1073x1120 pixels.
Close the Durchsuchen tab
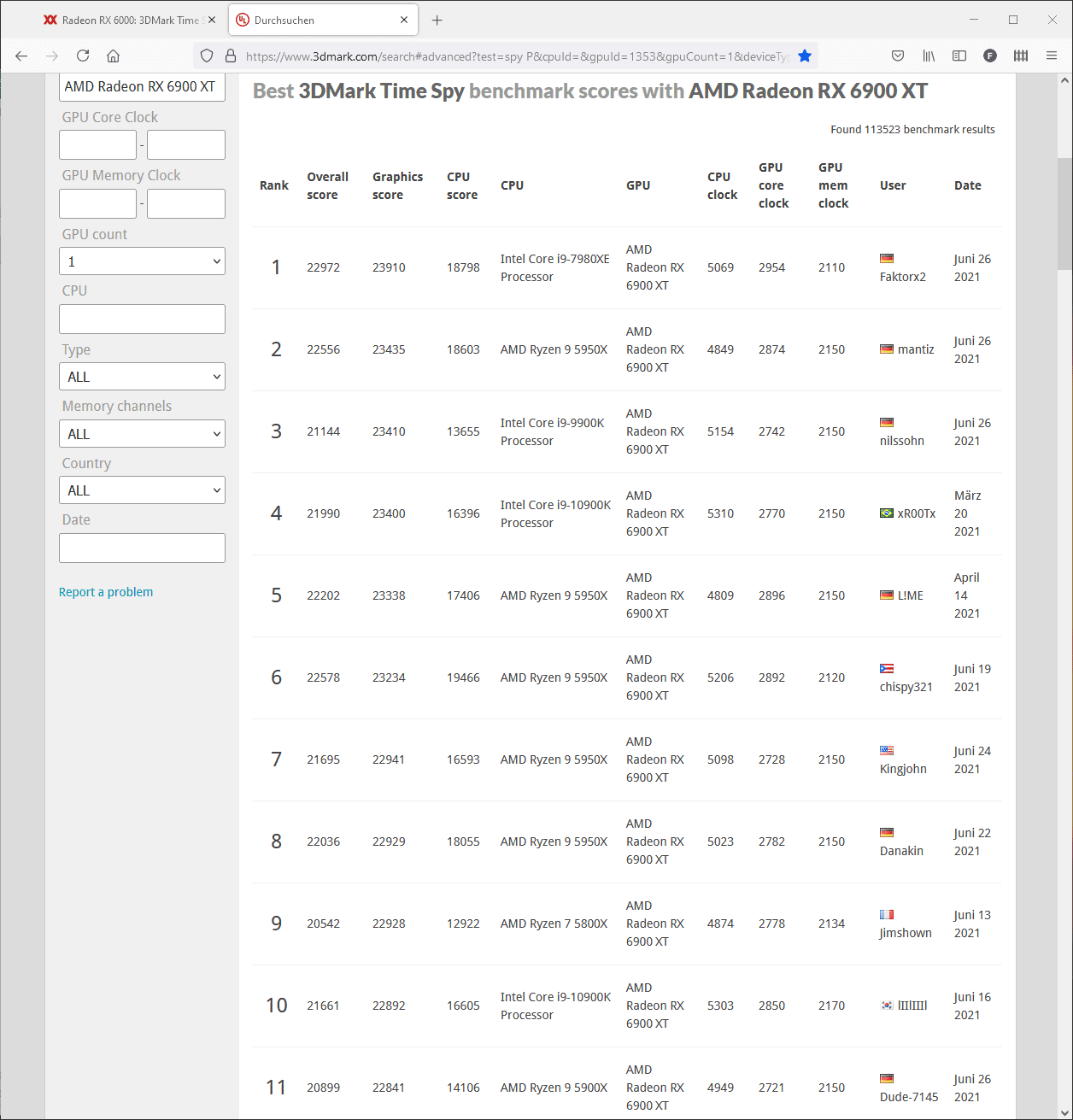pos(404,20)
